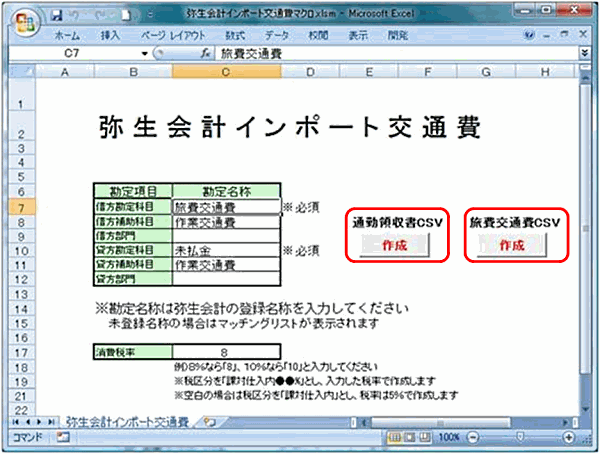The width and height of the screenshot is (600, 454).
Task: Click the Name Box showing C7
Action: [x=74, y=53]
